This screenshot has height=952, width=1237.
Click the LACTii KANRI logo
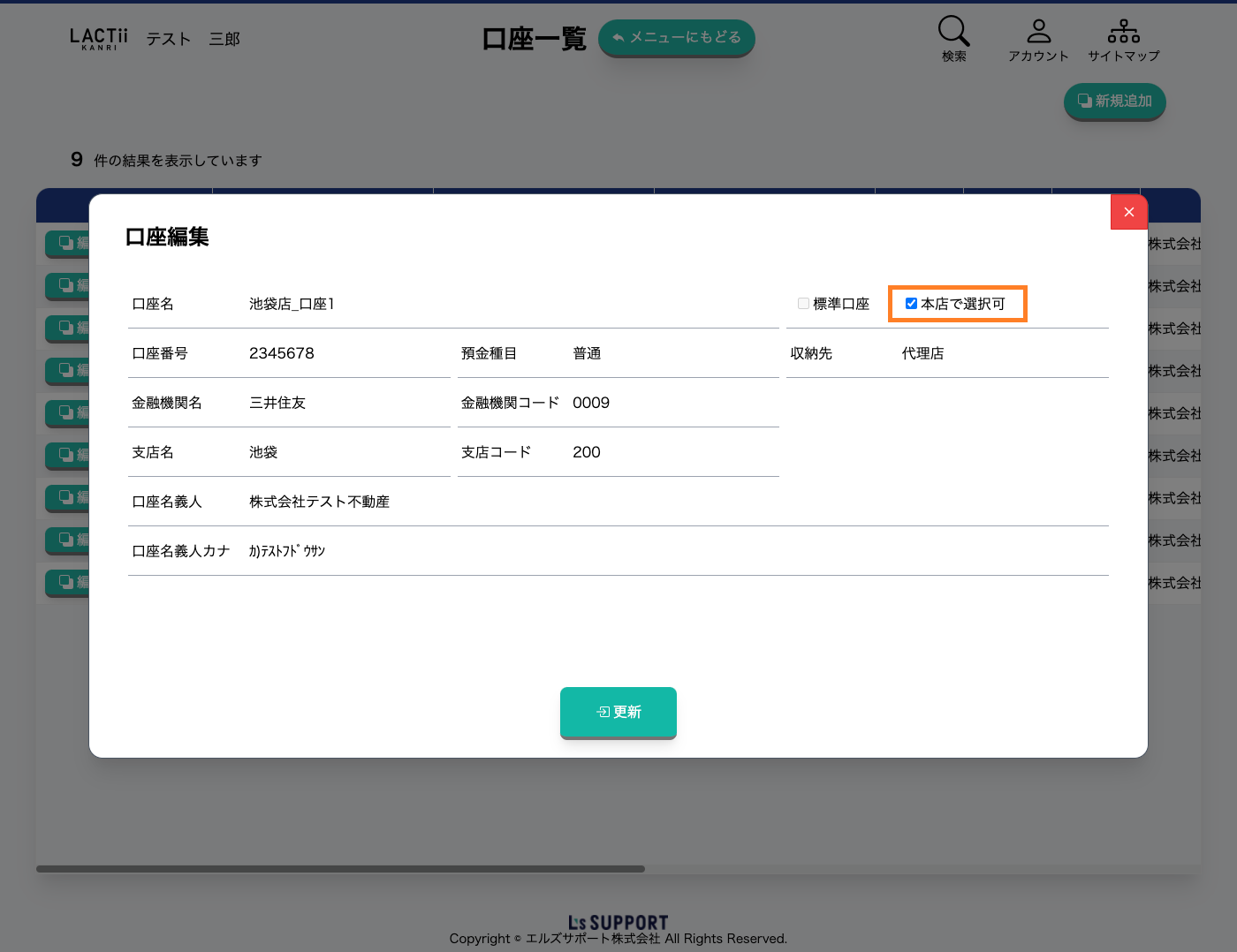(x=99, y=39)
